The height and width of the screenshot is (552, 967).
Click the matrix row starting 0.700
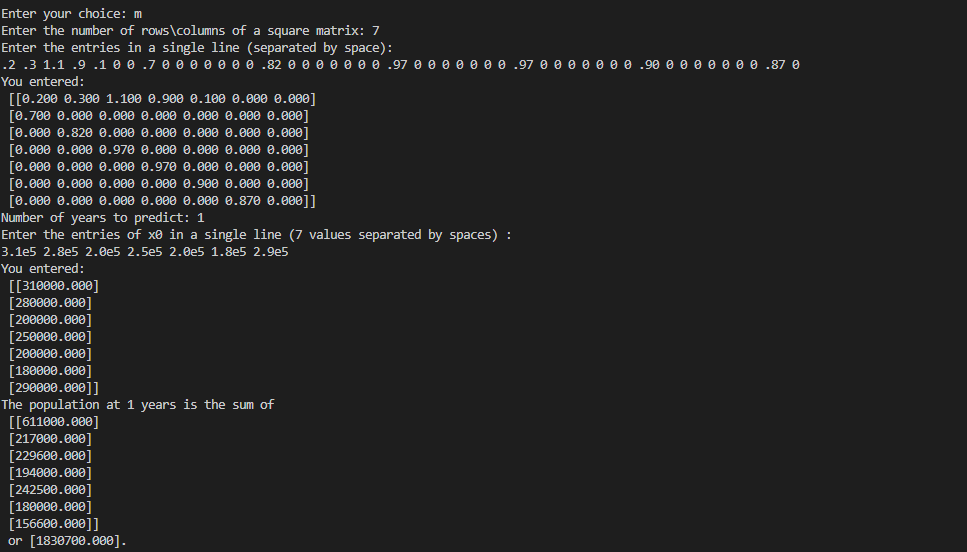[x=158, y=116]
